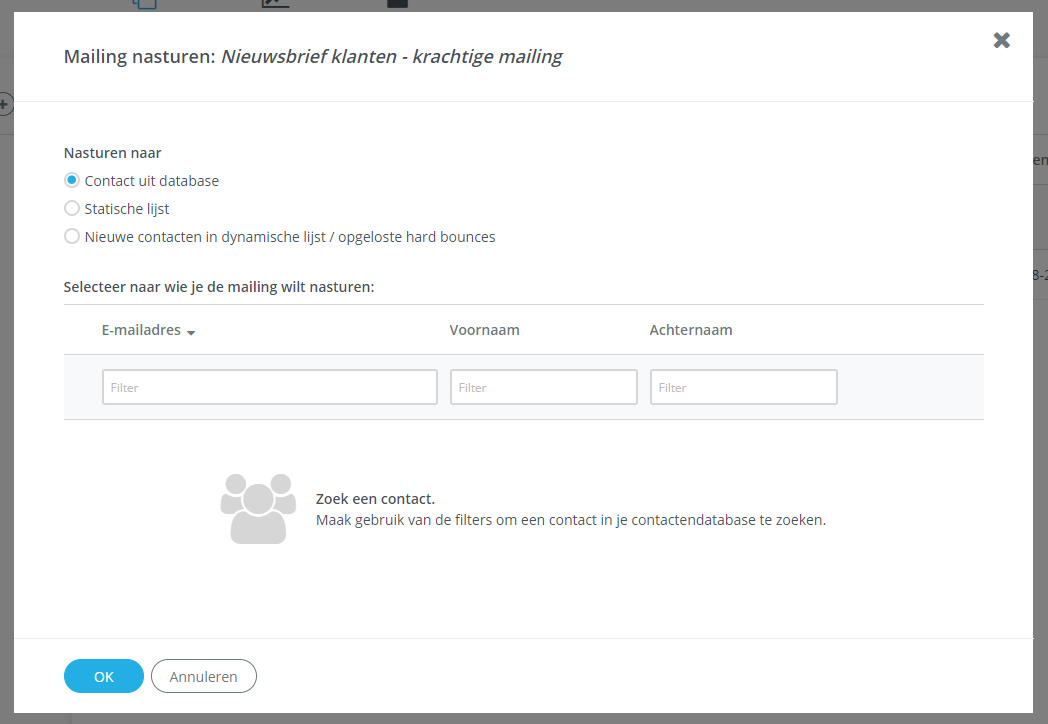Activate the Achternaam filter input
The width and height of the screenshot is (1048, 724).
point(743,387)
